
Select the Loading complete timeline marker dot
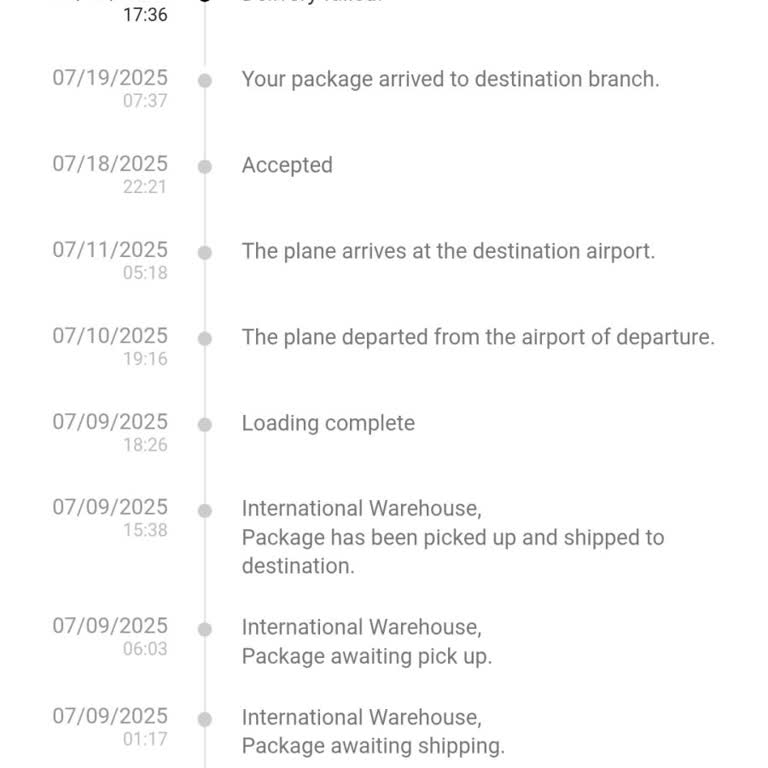point(205,425)
